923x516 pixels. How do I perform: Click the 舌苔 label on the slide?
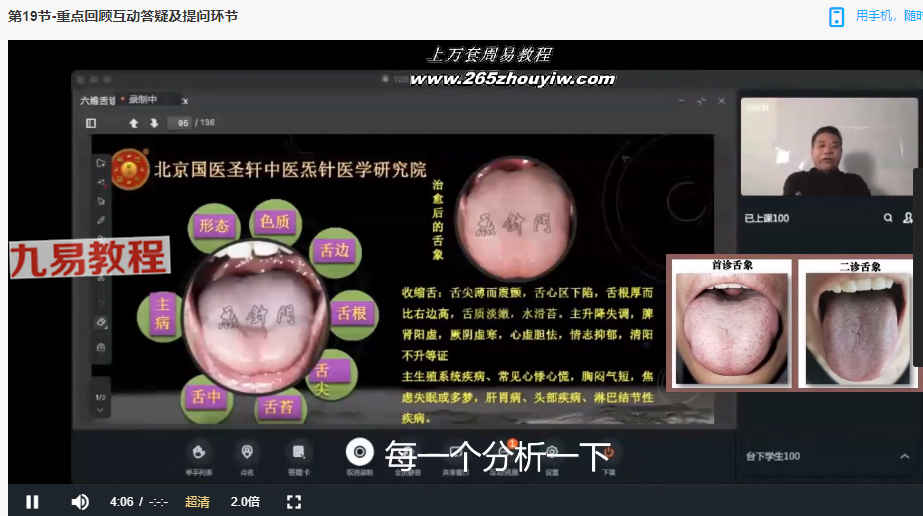click(x=279, y=407)
